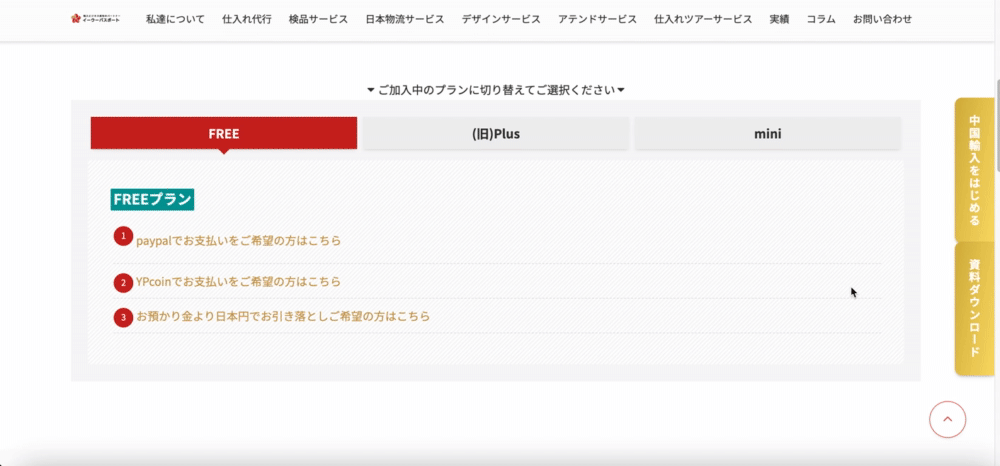Open the 仕入れ代行 menu item
The image size is (1000, 466).
pyautogui.click(x=247, y=19)
